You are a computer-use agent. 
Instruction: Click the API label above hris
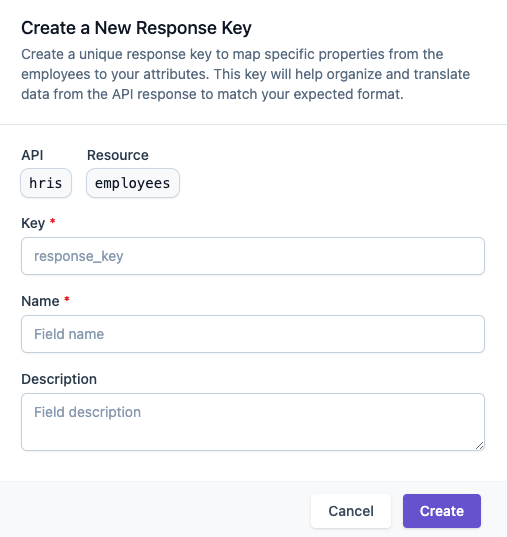pyautogui.click(x=32, y=155)
